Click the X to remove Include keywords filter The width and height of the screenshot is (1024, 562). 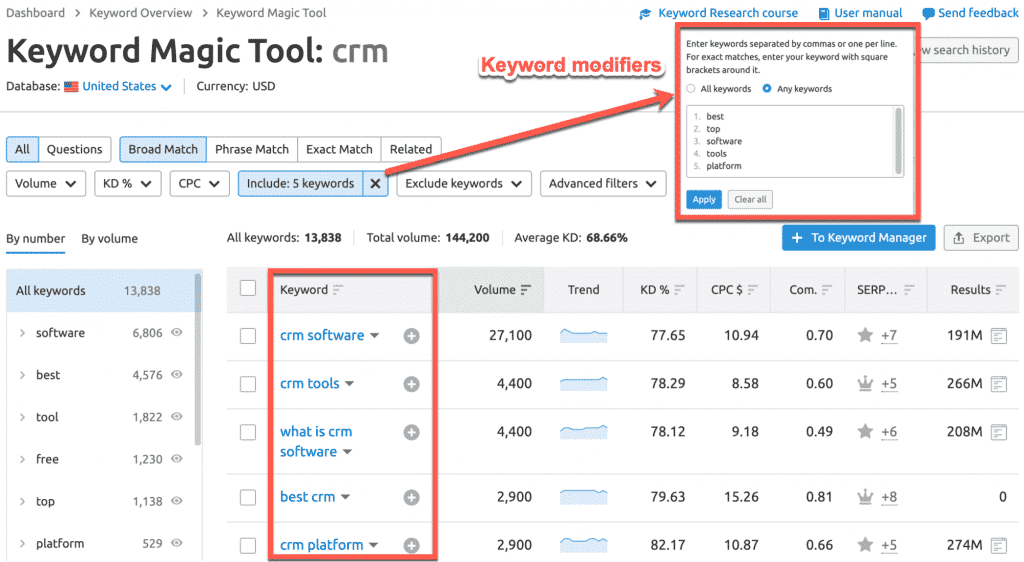[375, 184]
